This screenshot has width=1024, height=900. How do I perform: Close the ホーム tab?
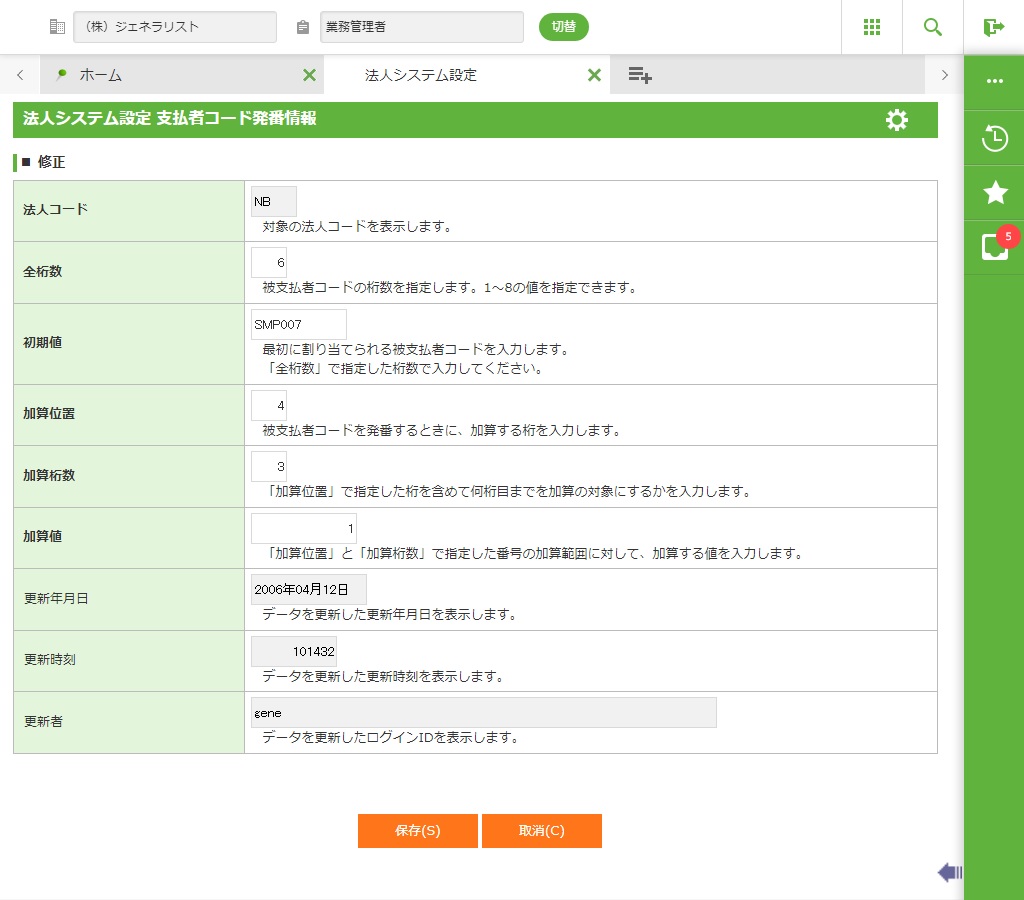[x=309, y=75]
